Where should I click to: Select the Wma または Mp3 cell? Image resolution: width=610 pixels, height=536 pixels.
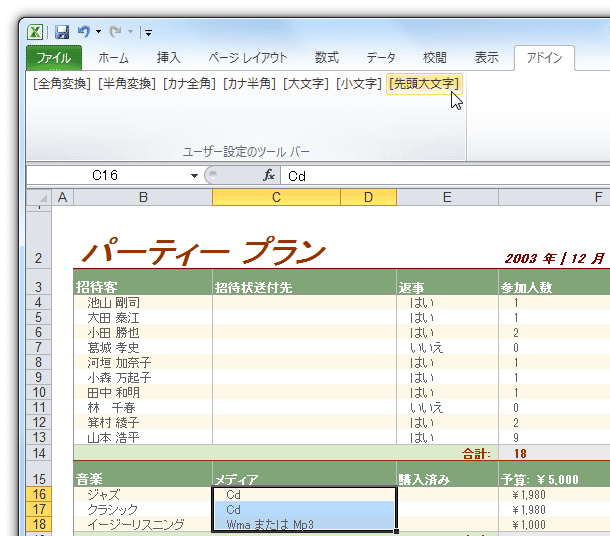click(304, 524)
